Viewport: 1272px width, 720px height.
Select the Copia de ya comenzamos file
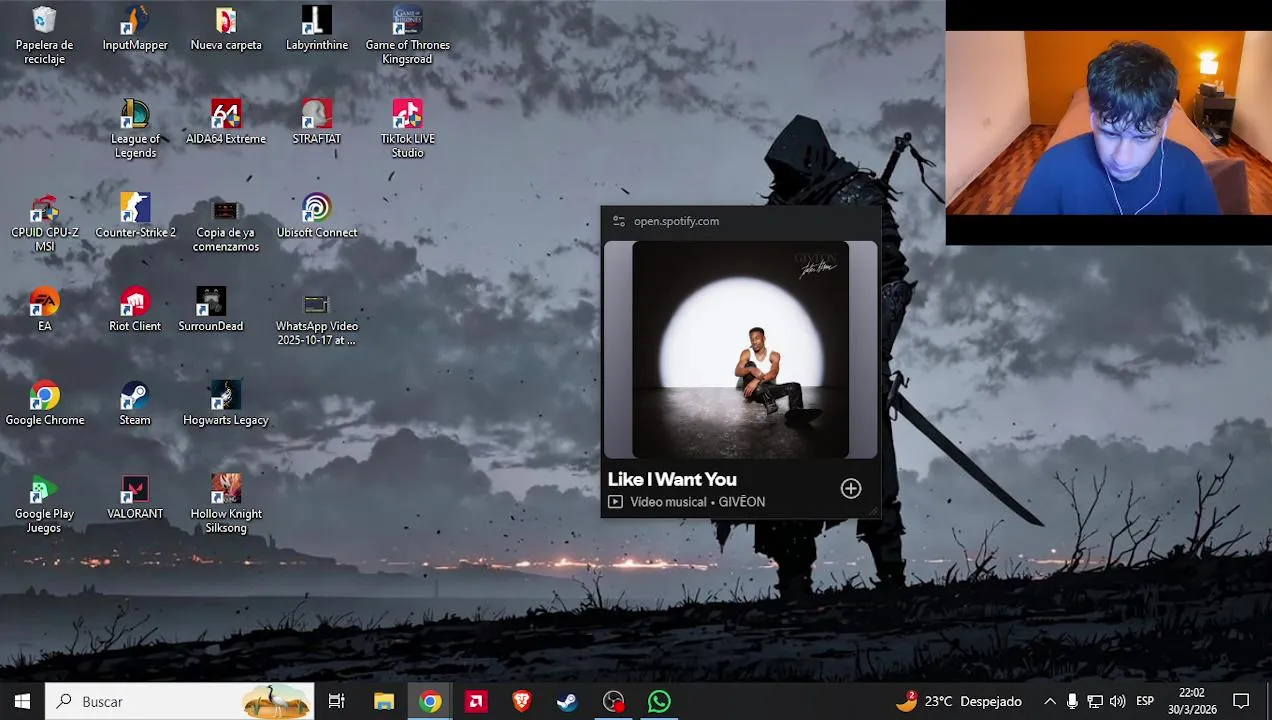point(226,223)
